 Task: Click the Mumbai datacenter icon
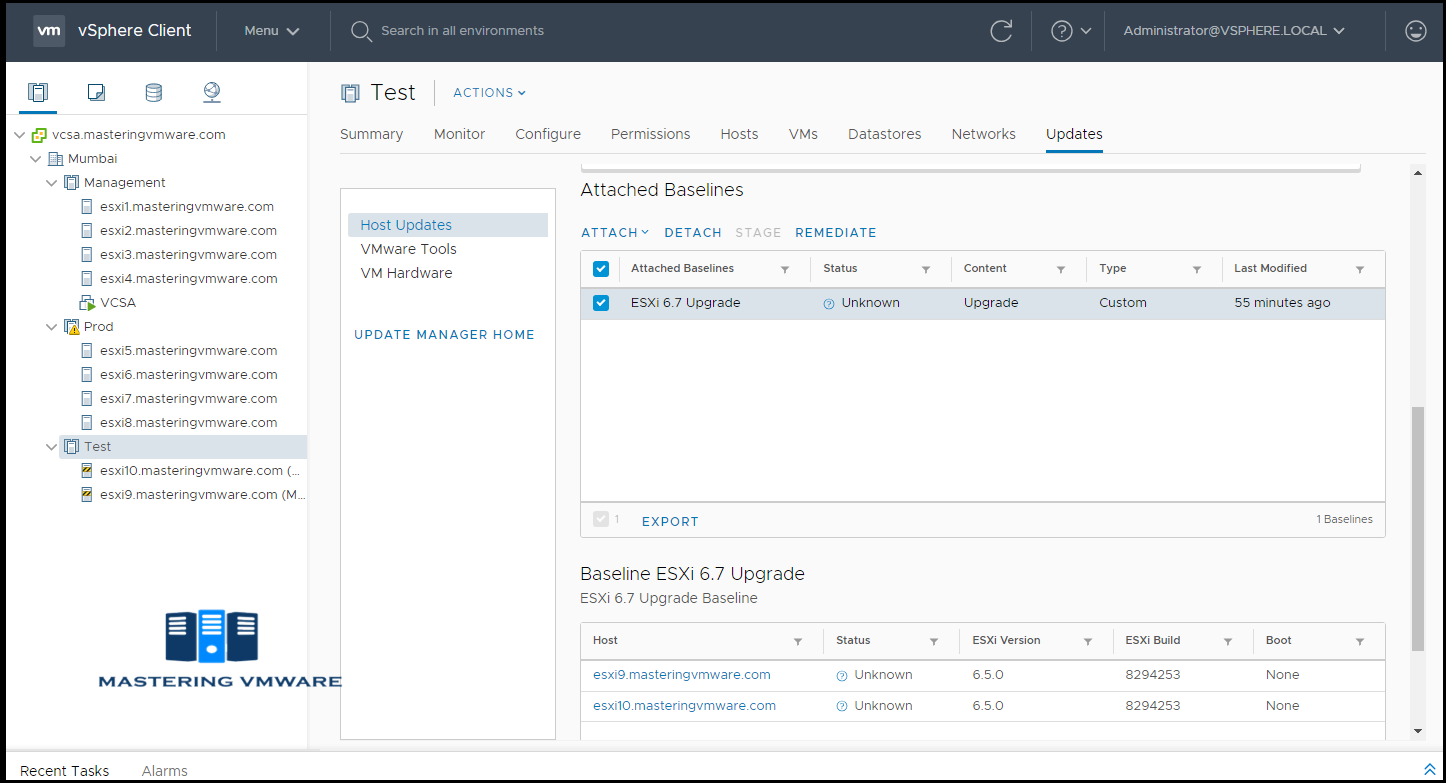pyautogui.click(x=55, y=159)
